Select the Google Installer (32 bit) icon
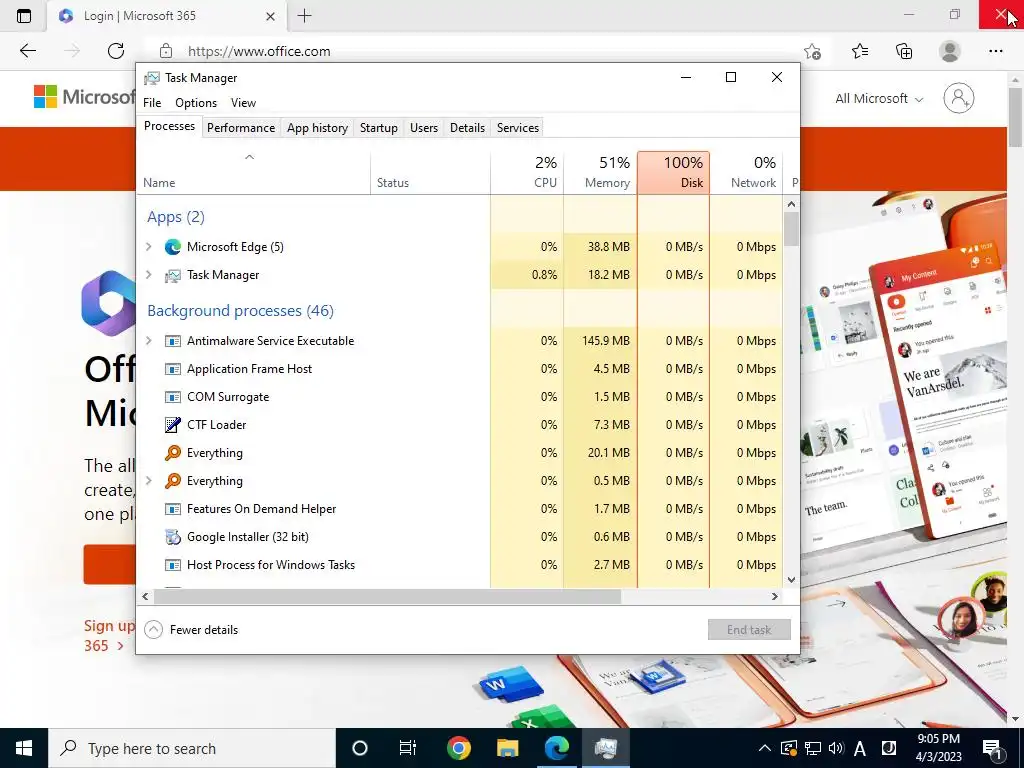The width and height of the screenshot is (1024, 768). click(172, 537)
